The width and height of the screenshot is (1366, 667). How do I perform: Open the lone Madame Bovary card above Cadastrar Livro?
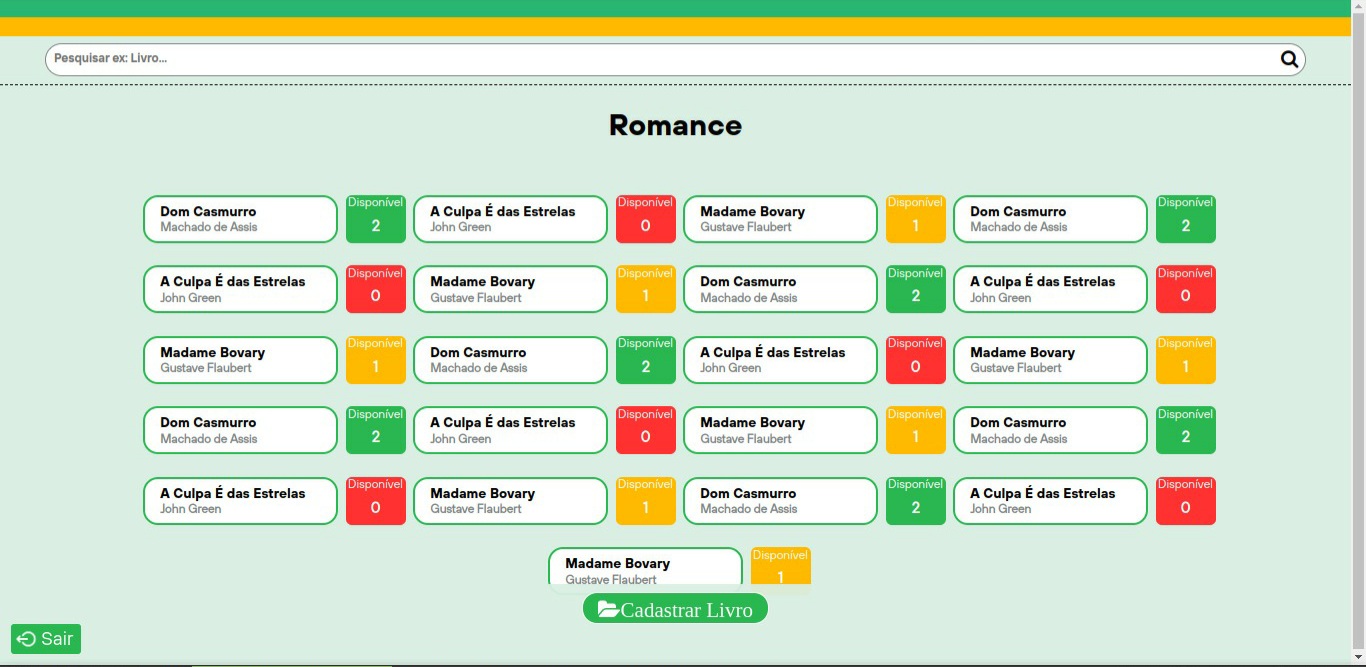645,567
